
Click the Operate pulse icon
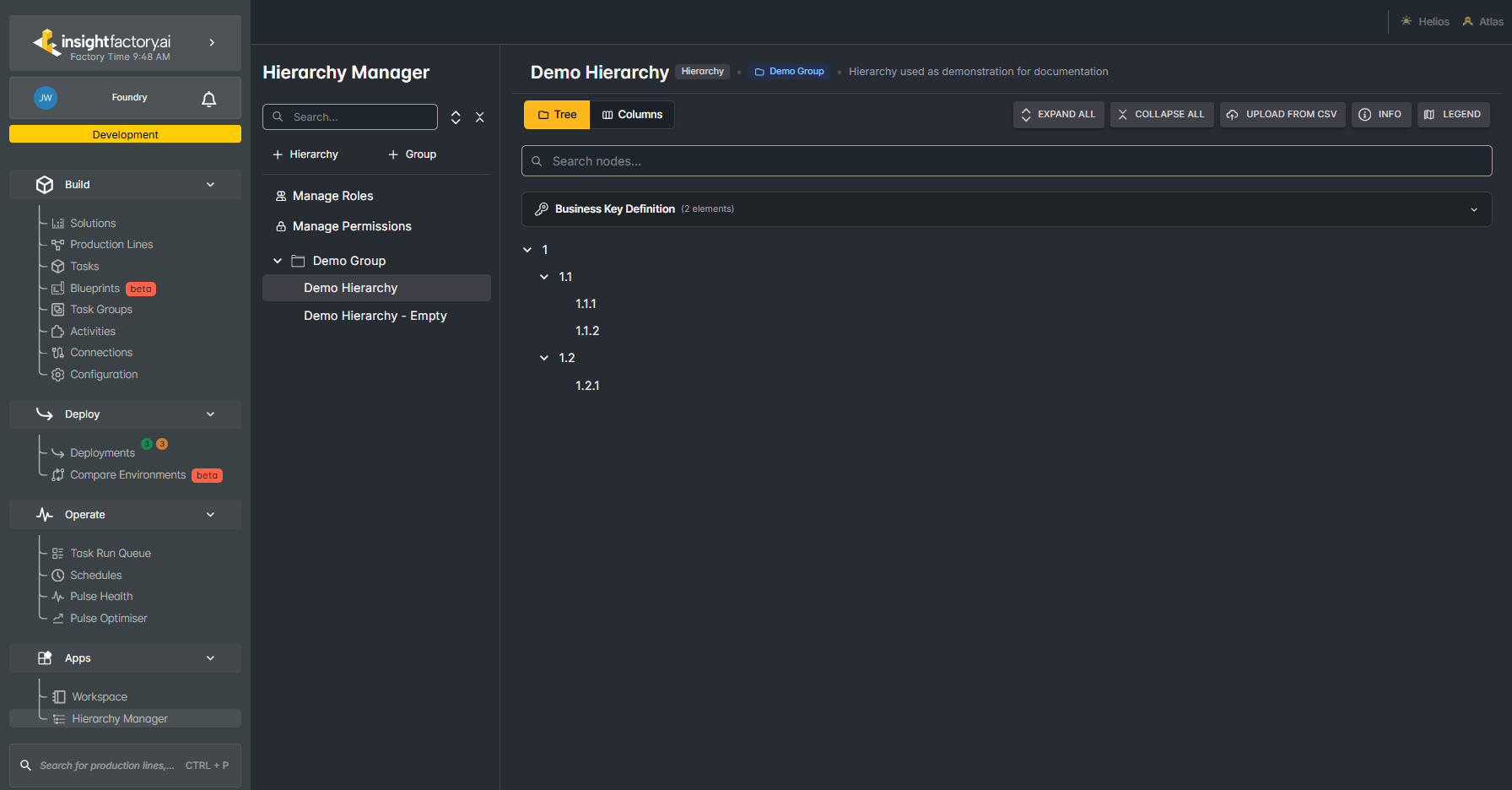45,515
